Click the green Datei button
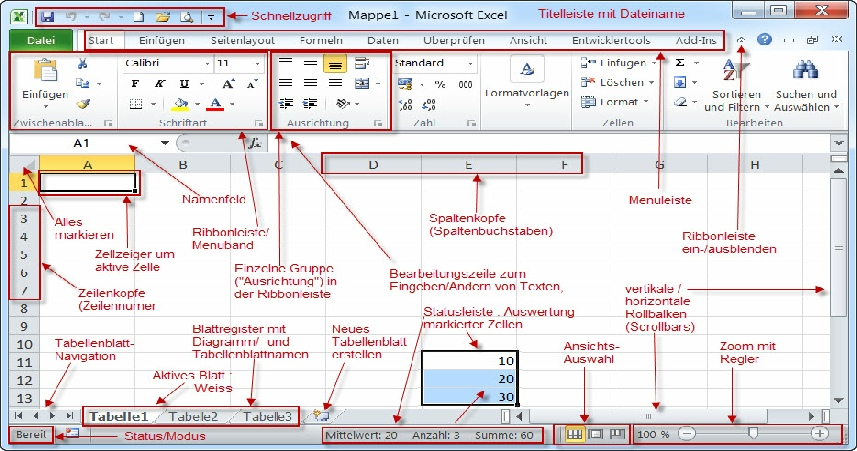Screen dimensions: 857x451 point(41,40)
